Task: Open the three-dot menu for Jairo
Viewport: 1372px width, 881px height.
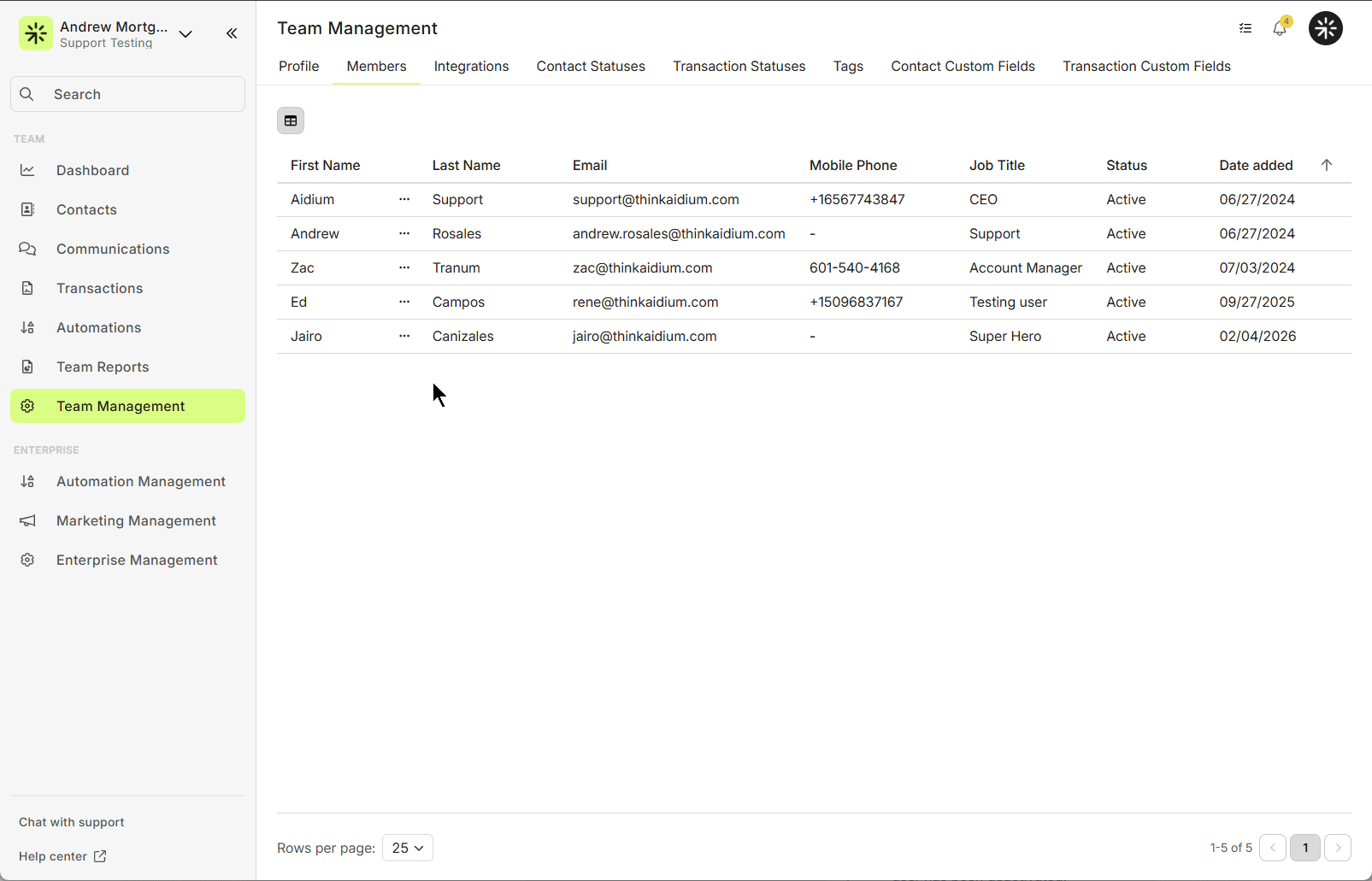Action: pos(404,336)
